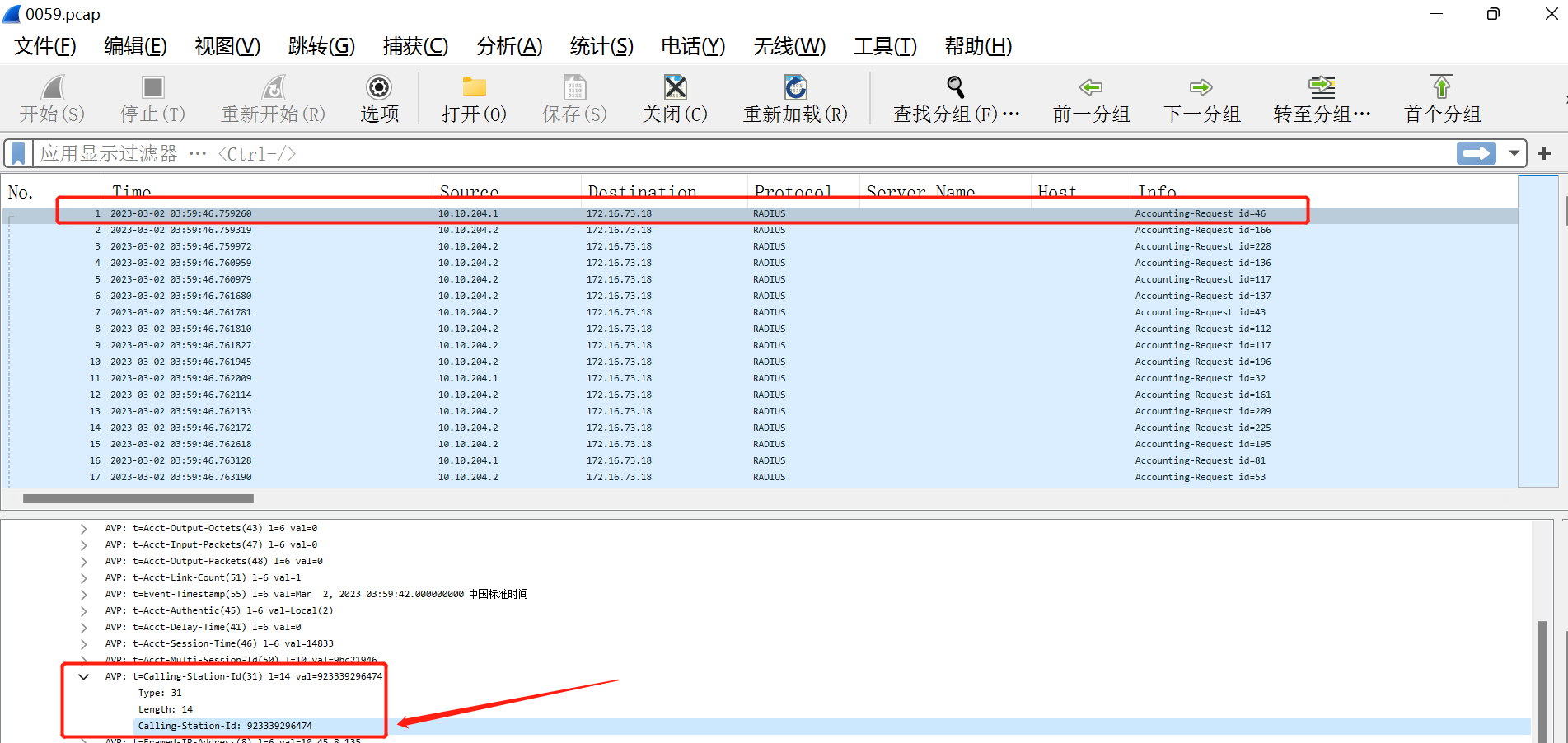Collapse the Calling-Station-Id AVP tree node
Image resolution: width=1568 pixels, height=743 pixels.
(x=83, y=676)
